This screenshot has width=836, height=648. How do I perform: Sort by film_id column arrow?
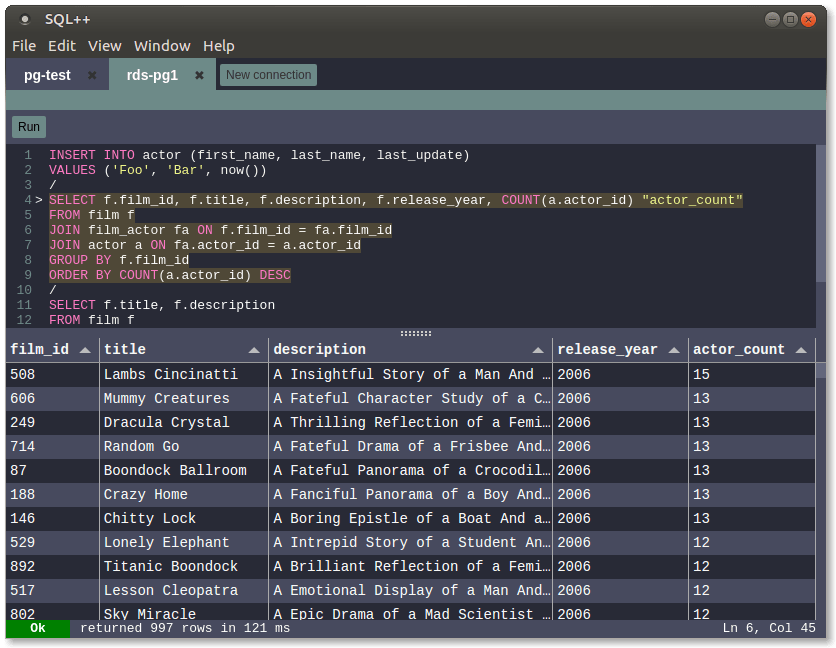pyautogui.click(x=85, y=350)
